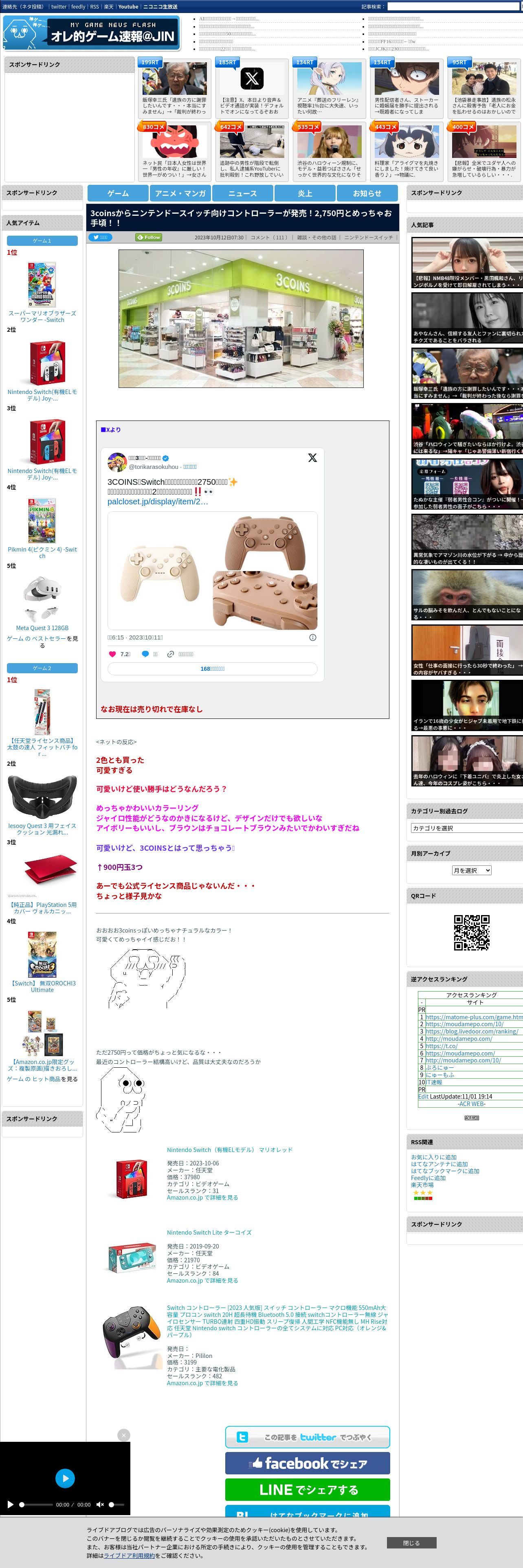The image size is (523, 1568).
Task: Click the tweet author's avatar
Action: click(x=117, y=462)
